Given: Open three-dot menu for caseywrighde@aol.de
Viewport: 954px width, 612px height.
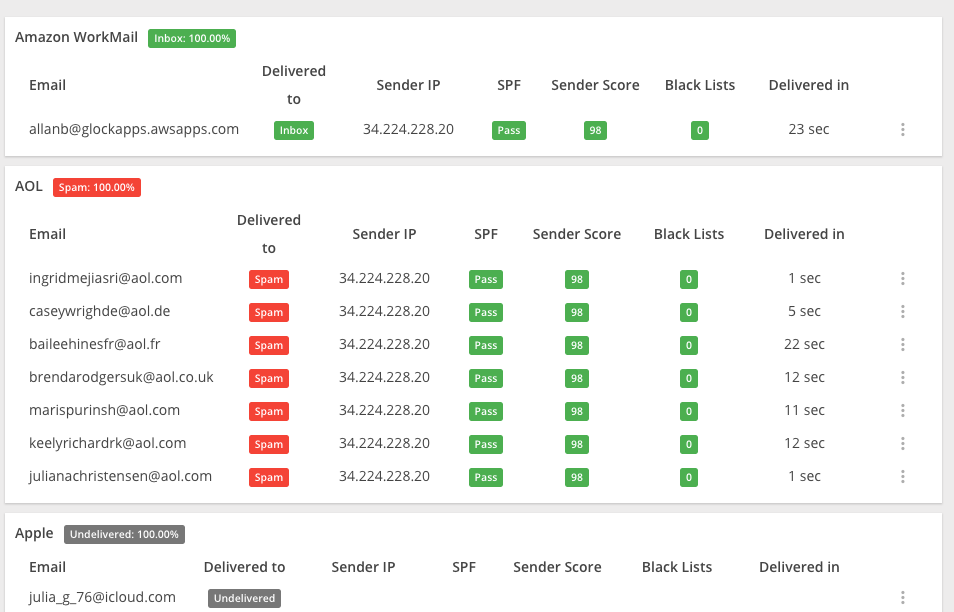Looking at the screenshot, I should (x=902, y=312).
